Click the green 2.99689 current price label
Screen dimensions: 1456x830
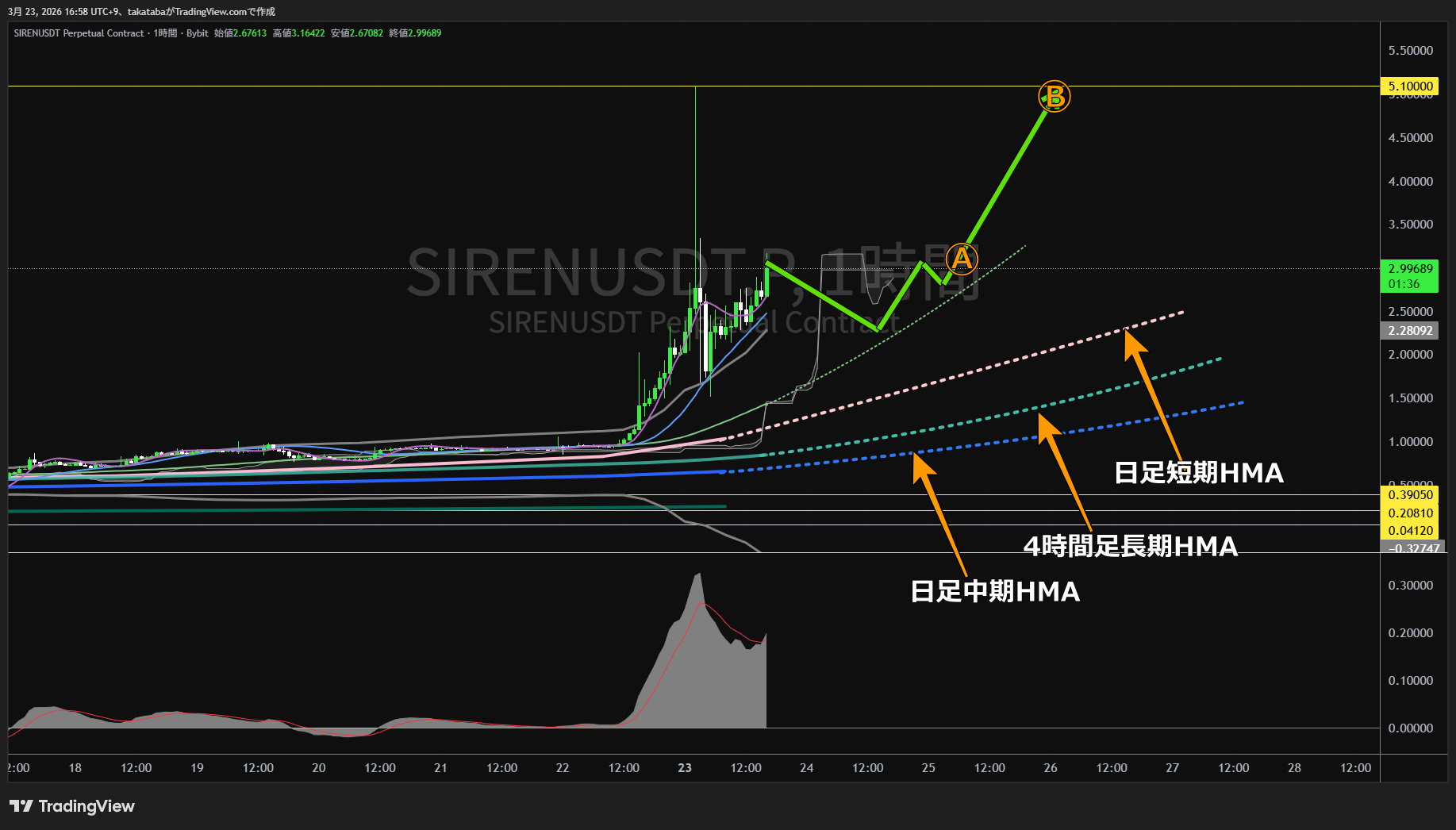(1410, 269)
